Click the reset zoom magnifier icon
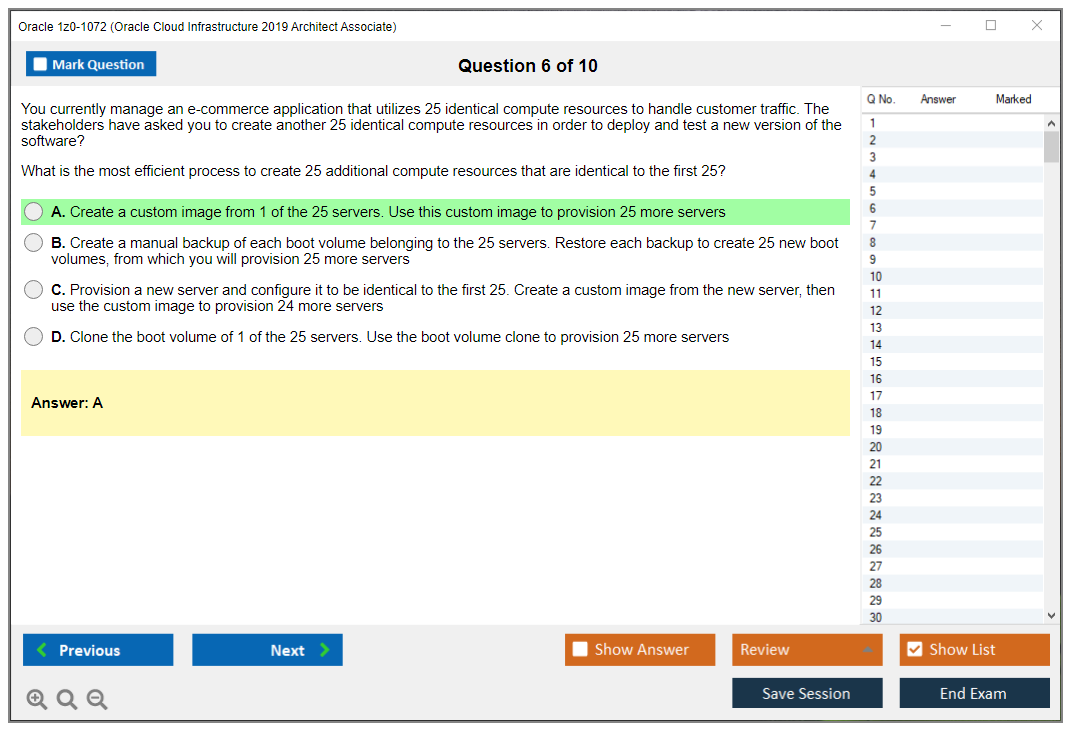This screenshot has height=735, width=1075. coord(67,700)
